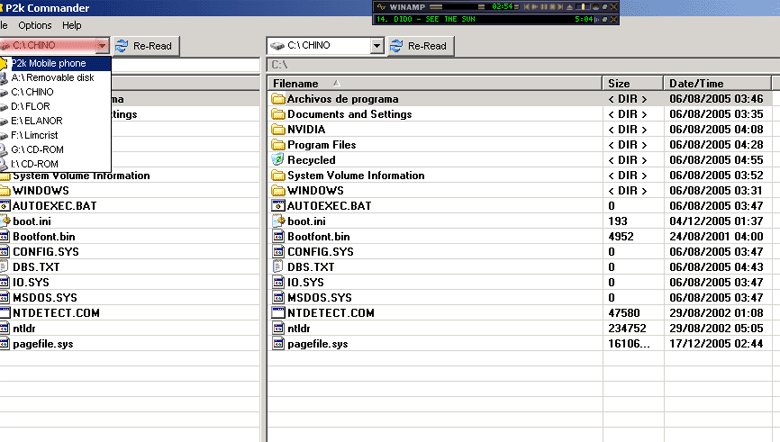Screen dimensions: 780x442
Task: Click right panel WINDOWS folder icon
Action: pos(278,190)
